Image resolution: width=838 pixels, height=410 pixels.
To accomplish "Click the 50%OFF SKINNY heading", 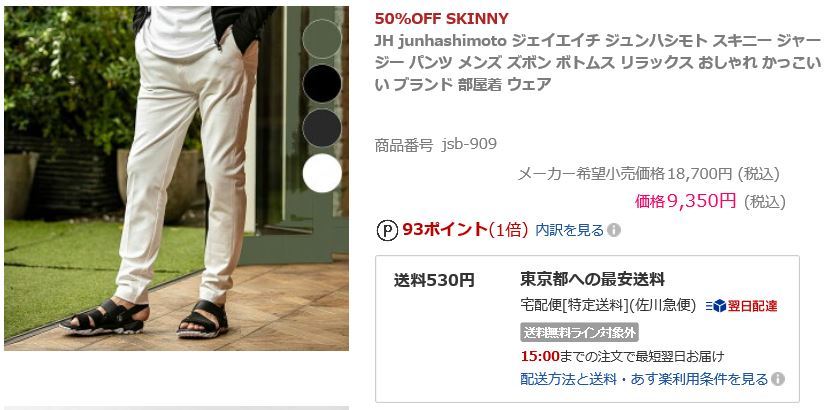I will pos(441,19).
